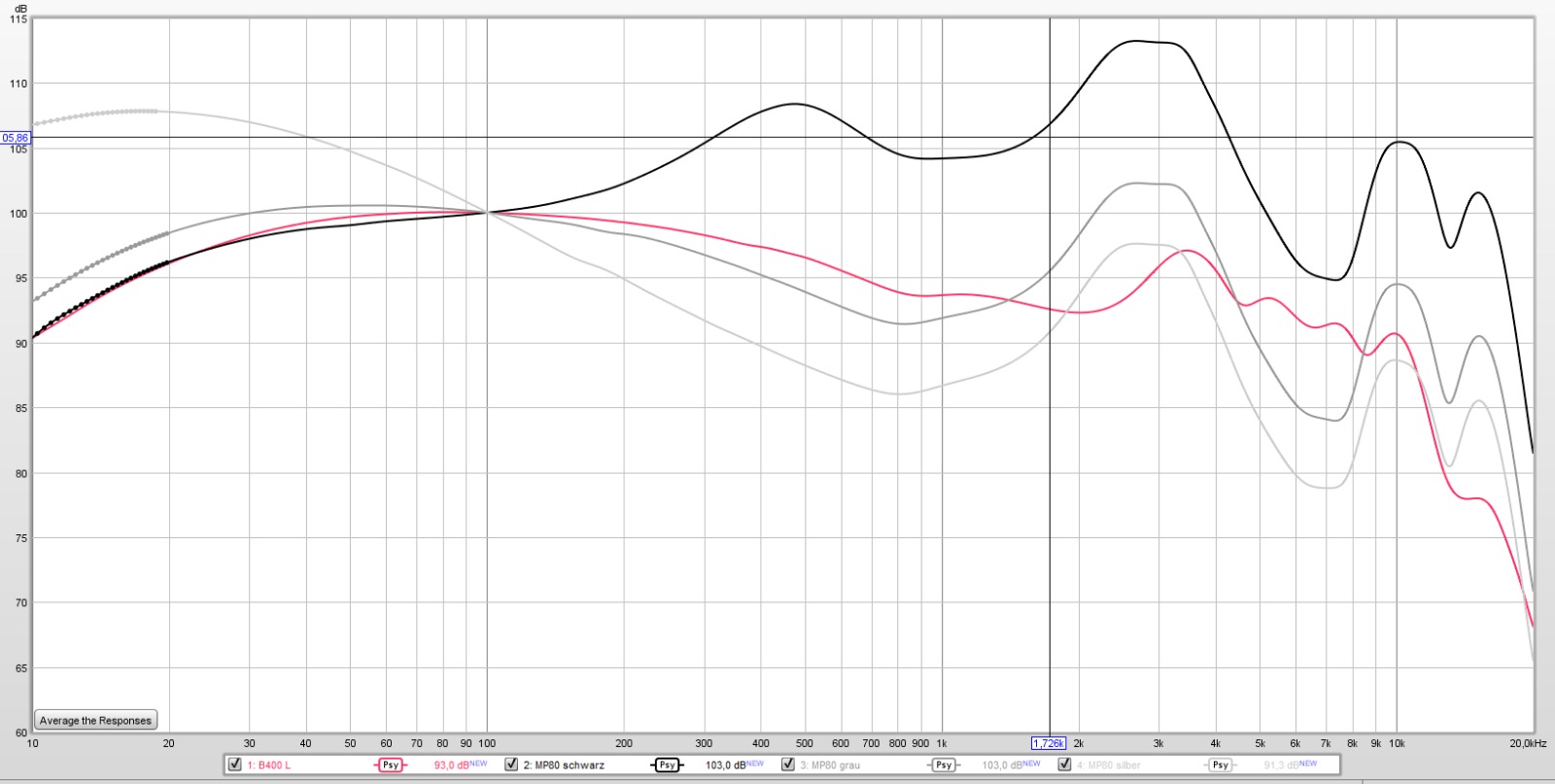1555x784 pixels.
Task: Select the '1: B400 L' trace label
Action: click(268, 766)
